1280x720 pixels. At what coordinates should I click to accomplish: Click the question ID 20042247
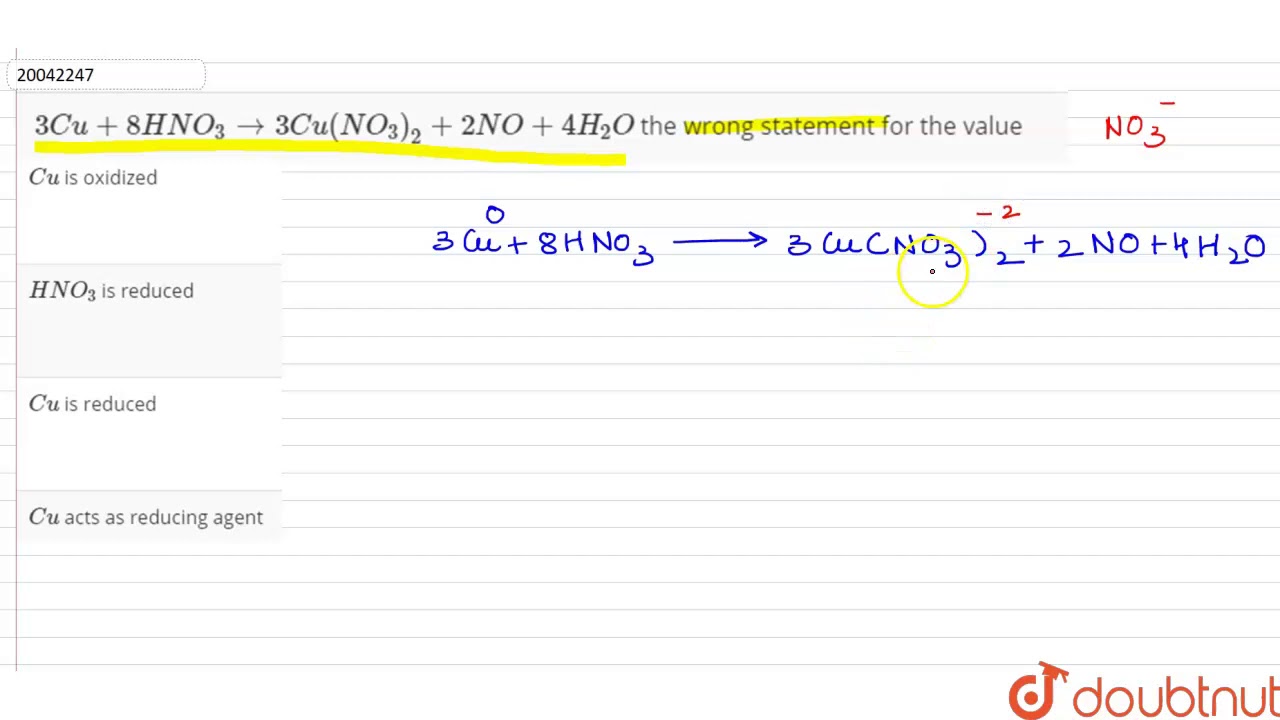(55, 75)
